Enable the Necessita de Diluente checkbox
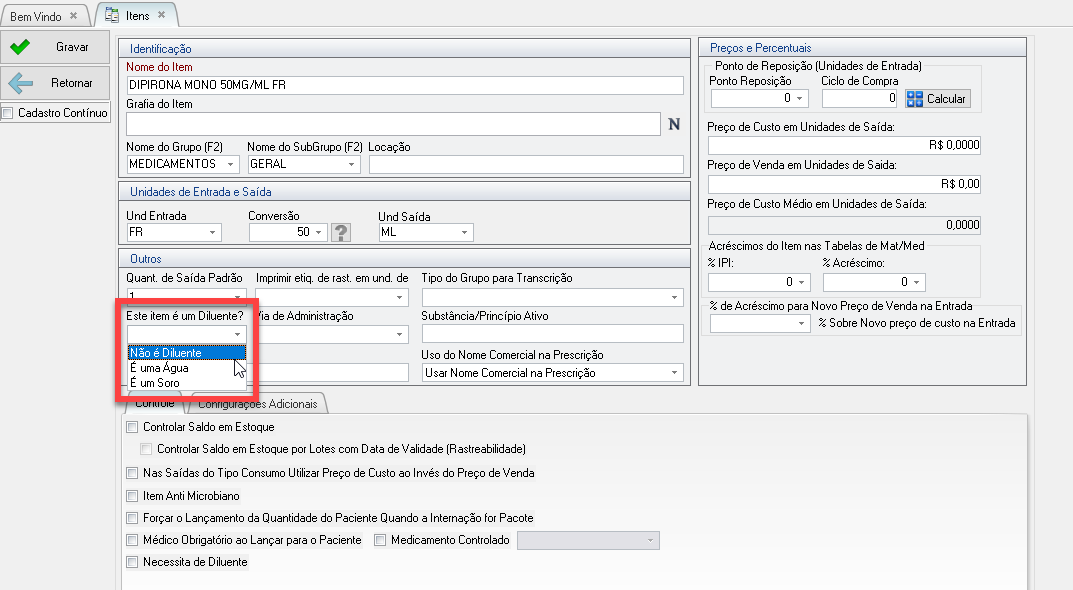1073x590 pixels. [x=133, y=563]
